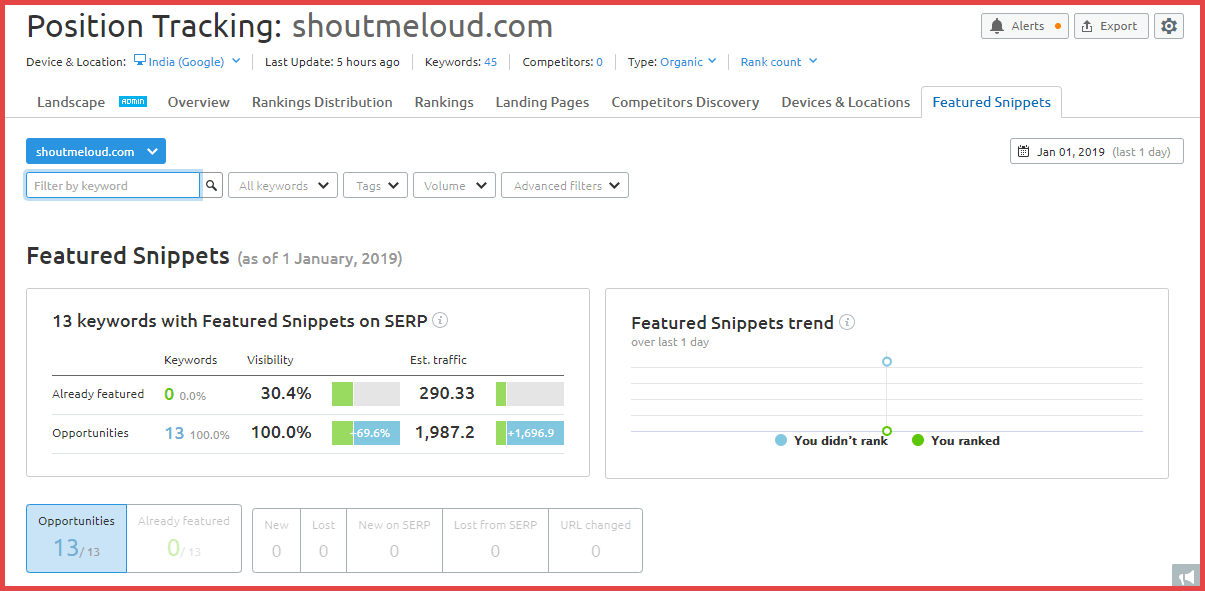Focus the Filter by keyword input
This screenshot has width=1205, height=591.
(113, 185)
